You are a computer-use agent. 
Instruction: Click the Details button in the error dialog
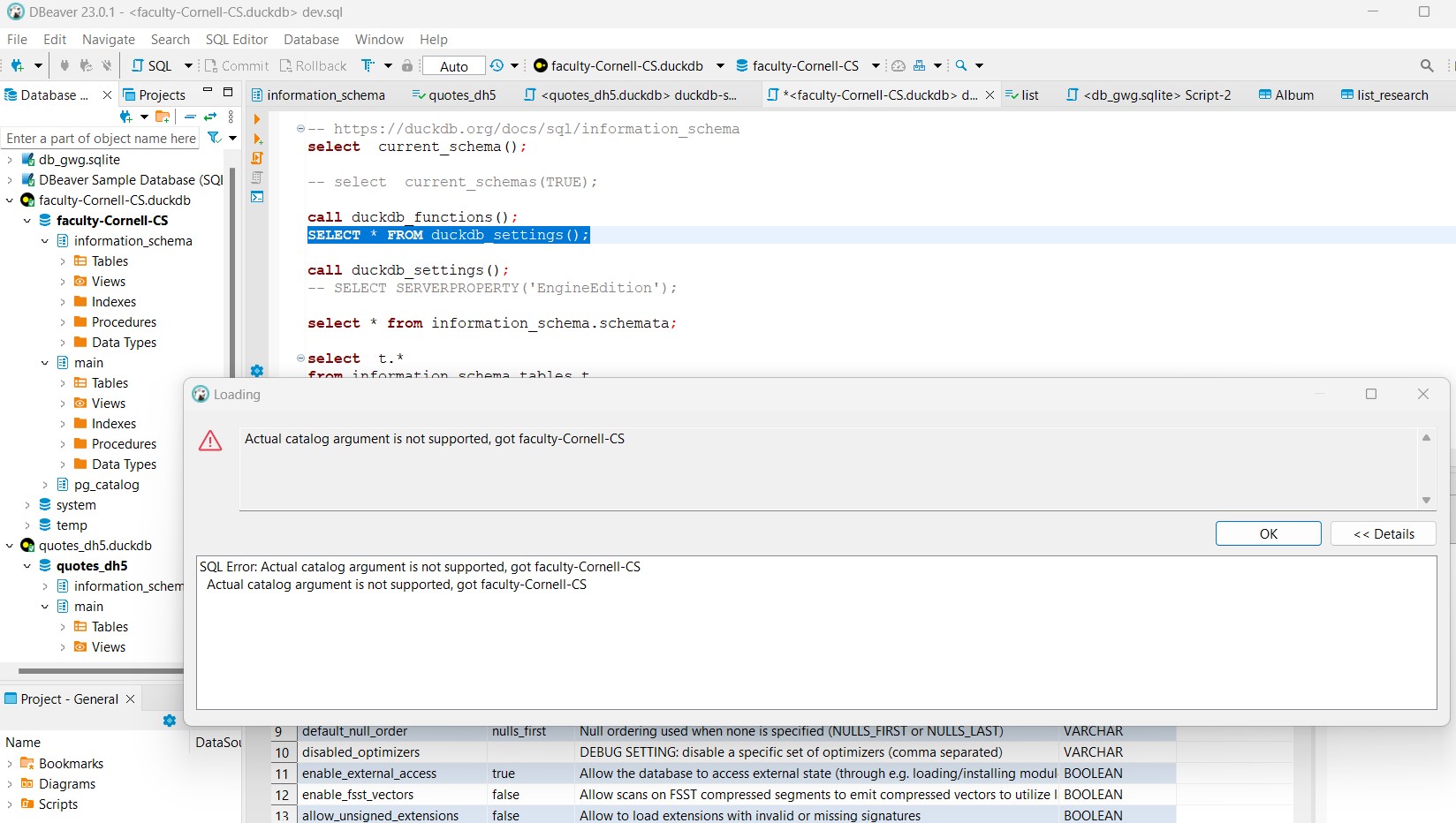click(1383, 533)
